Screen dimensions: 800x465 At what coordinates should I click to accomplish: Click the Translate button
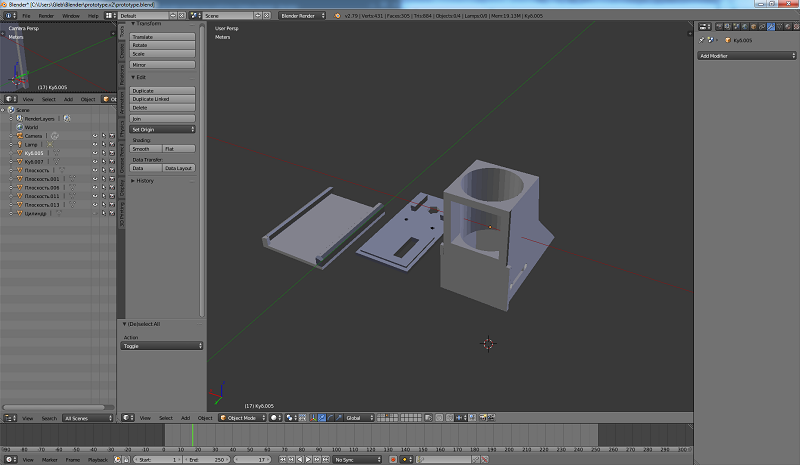162,37
